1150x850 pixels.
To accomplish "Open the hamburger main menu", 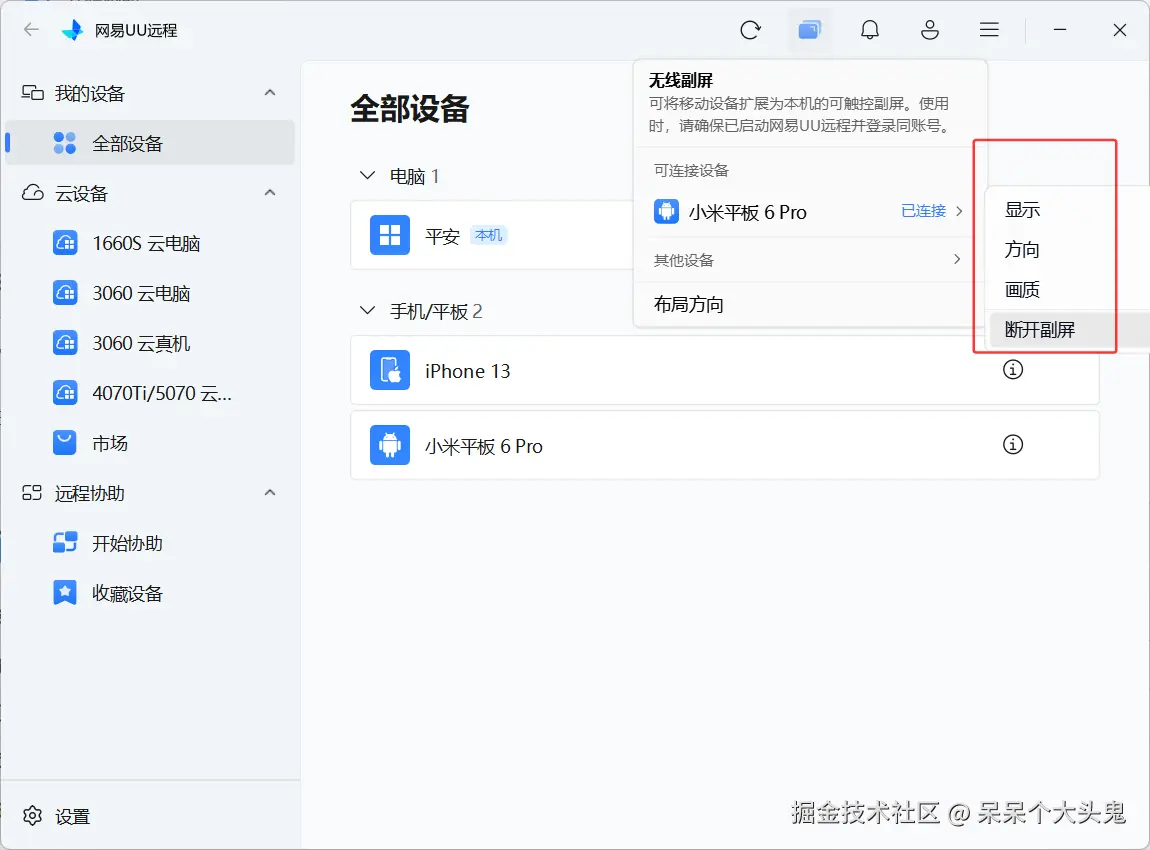I will pyautogui.click(x=989, y=30).
